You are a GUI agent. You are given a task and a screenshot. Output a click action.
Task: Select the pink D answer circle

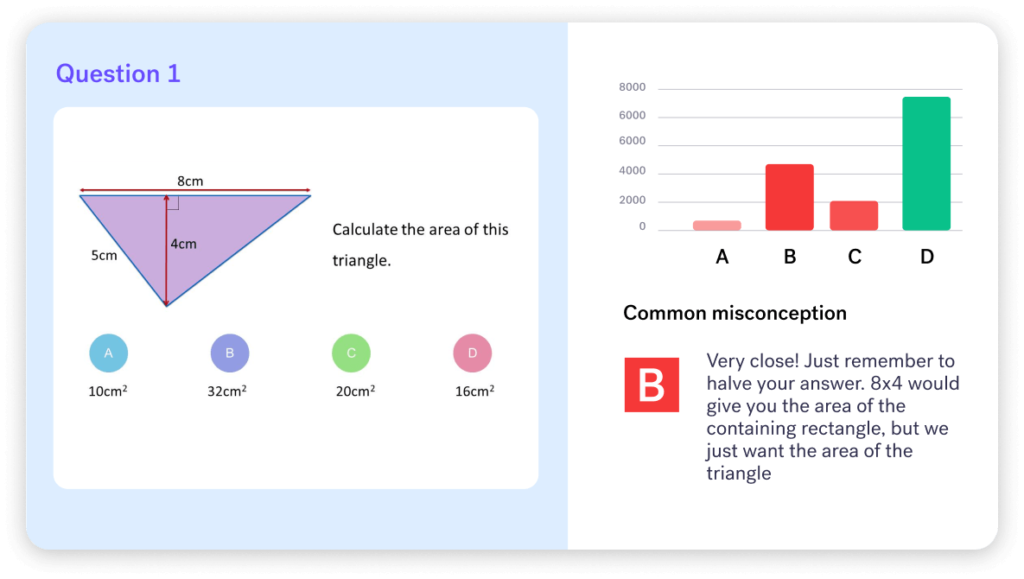pos(472,353)
